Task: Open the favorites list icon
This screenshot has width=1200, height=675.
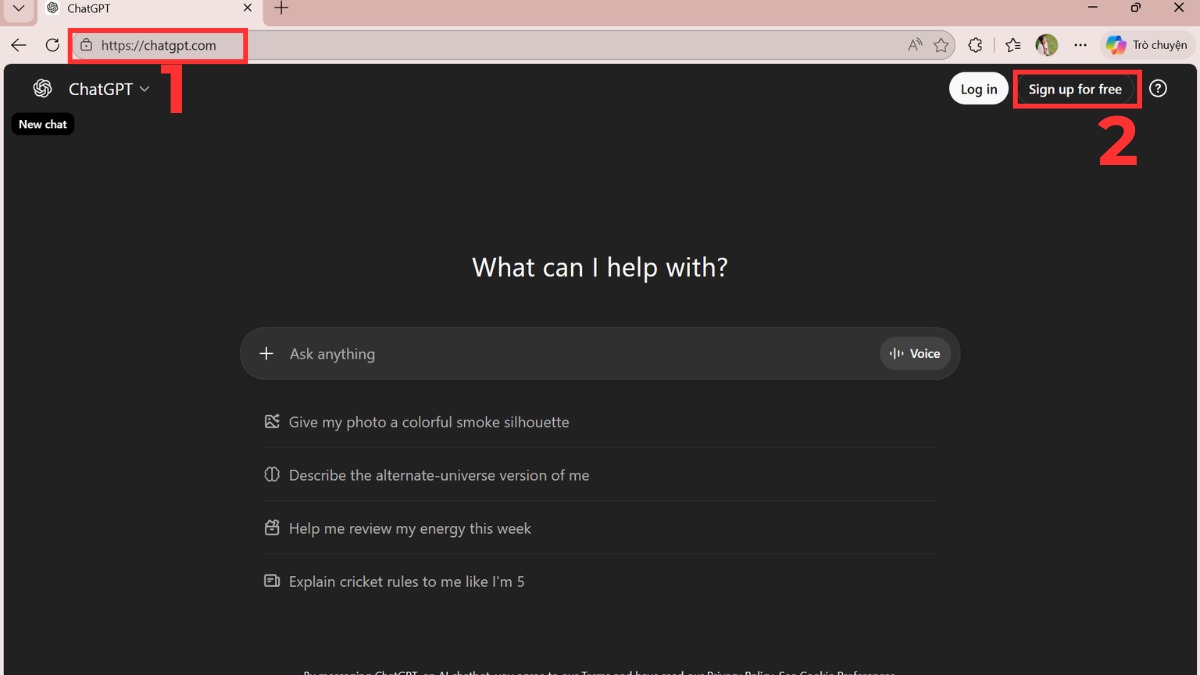Action: 1013,45
